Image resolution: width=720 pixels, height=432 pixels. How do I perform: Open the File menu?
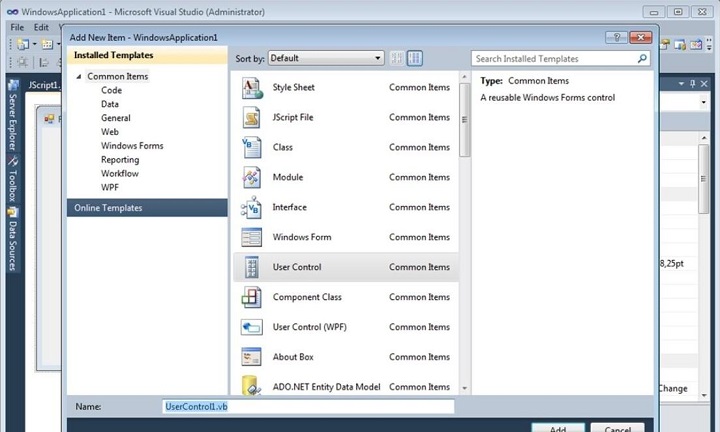pyautogui.click(x=17, y=28)
